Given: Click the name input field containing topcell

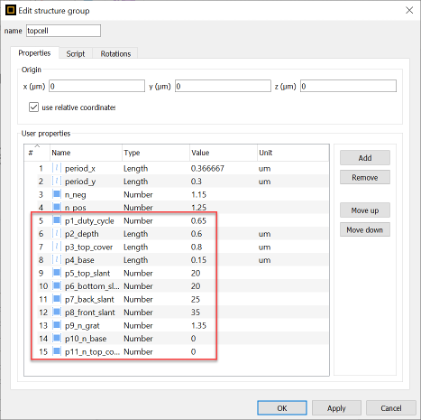Looking at the screenshot, I should pos(63,31).
